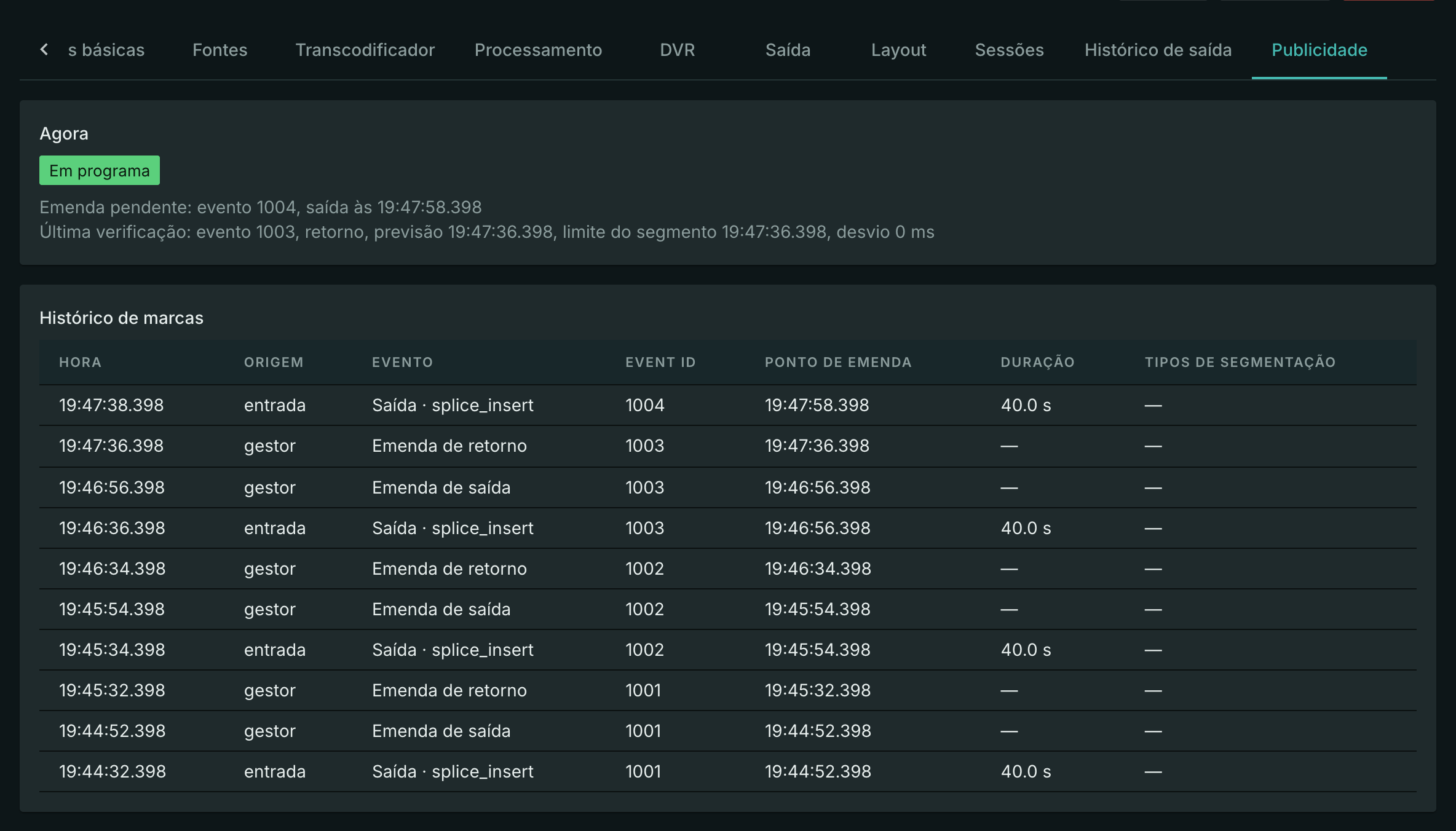Open the Fontes tab

220,50
